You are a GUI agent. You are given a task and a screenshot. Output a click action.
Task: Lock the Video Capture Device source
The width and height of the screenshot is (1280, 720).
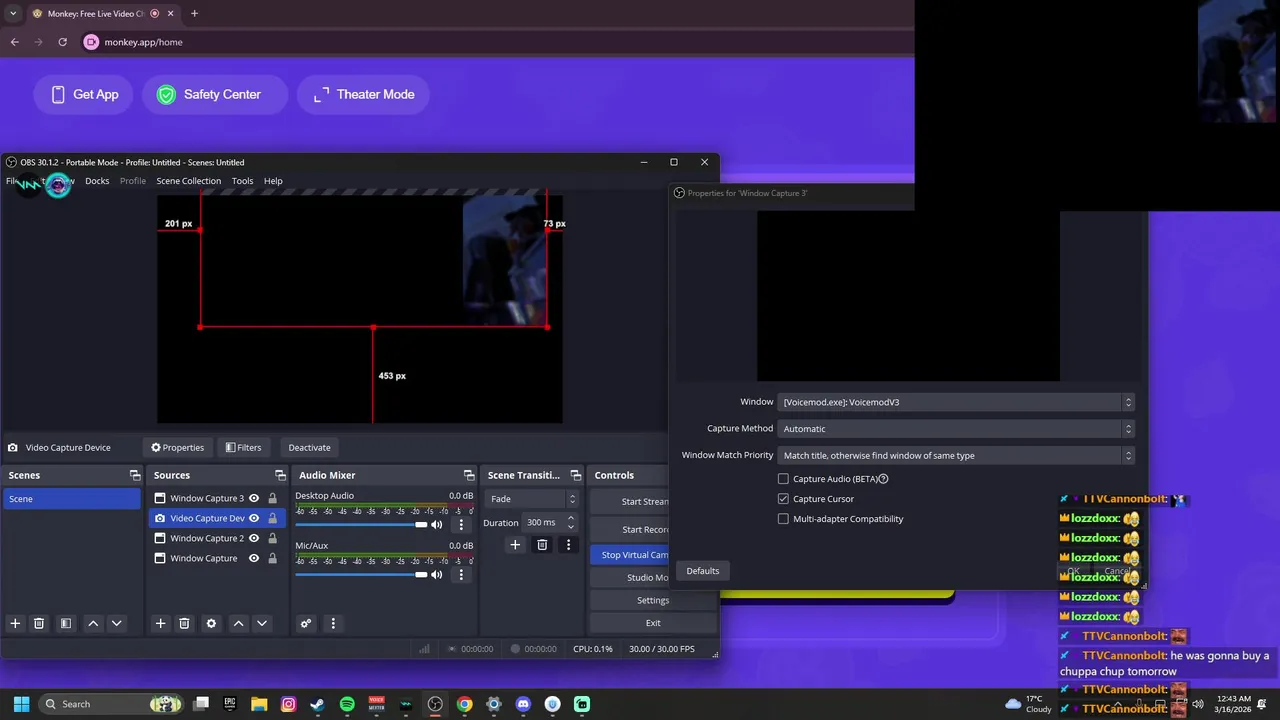[272, 518]
